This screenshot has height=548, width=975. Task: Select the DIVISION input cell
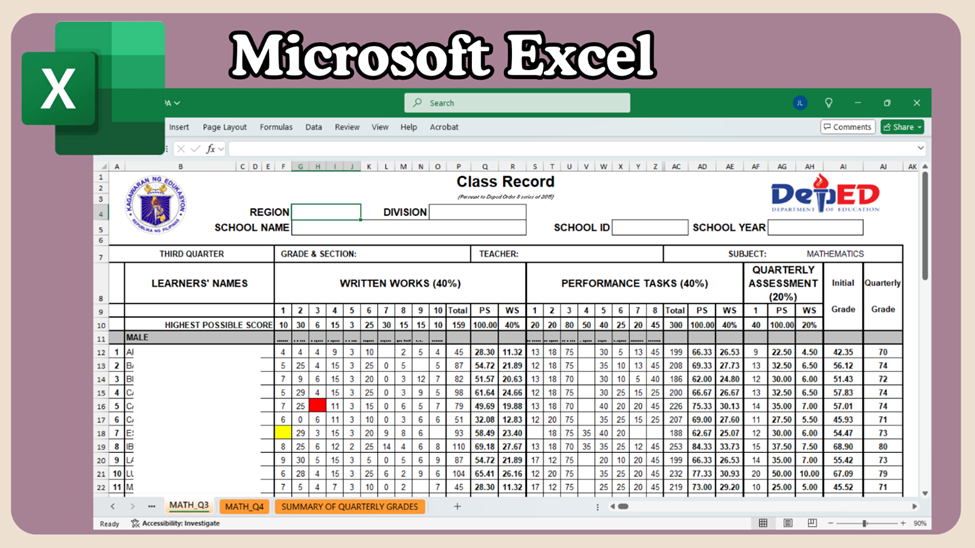coord(478,212)
